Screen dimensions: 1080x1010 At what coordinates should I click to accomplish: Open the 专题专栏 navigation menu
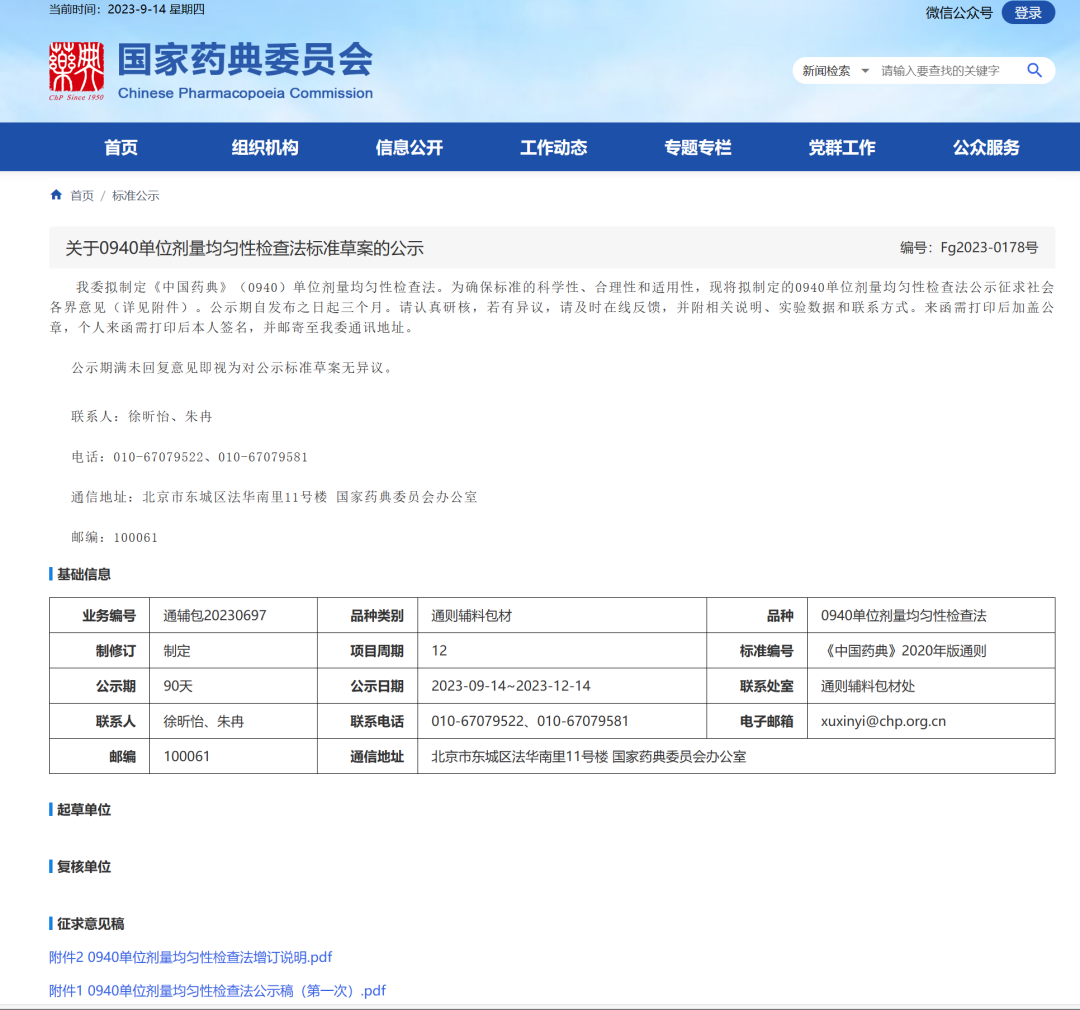[x=698, y=147]
